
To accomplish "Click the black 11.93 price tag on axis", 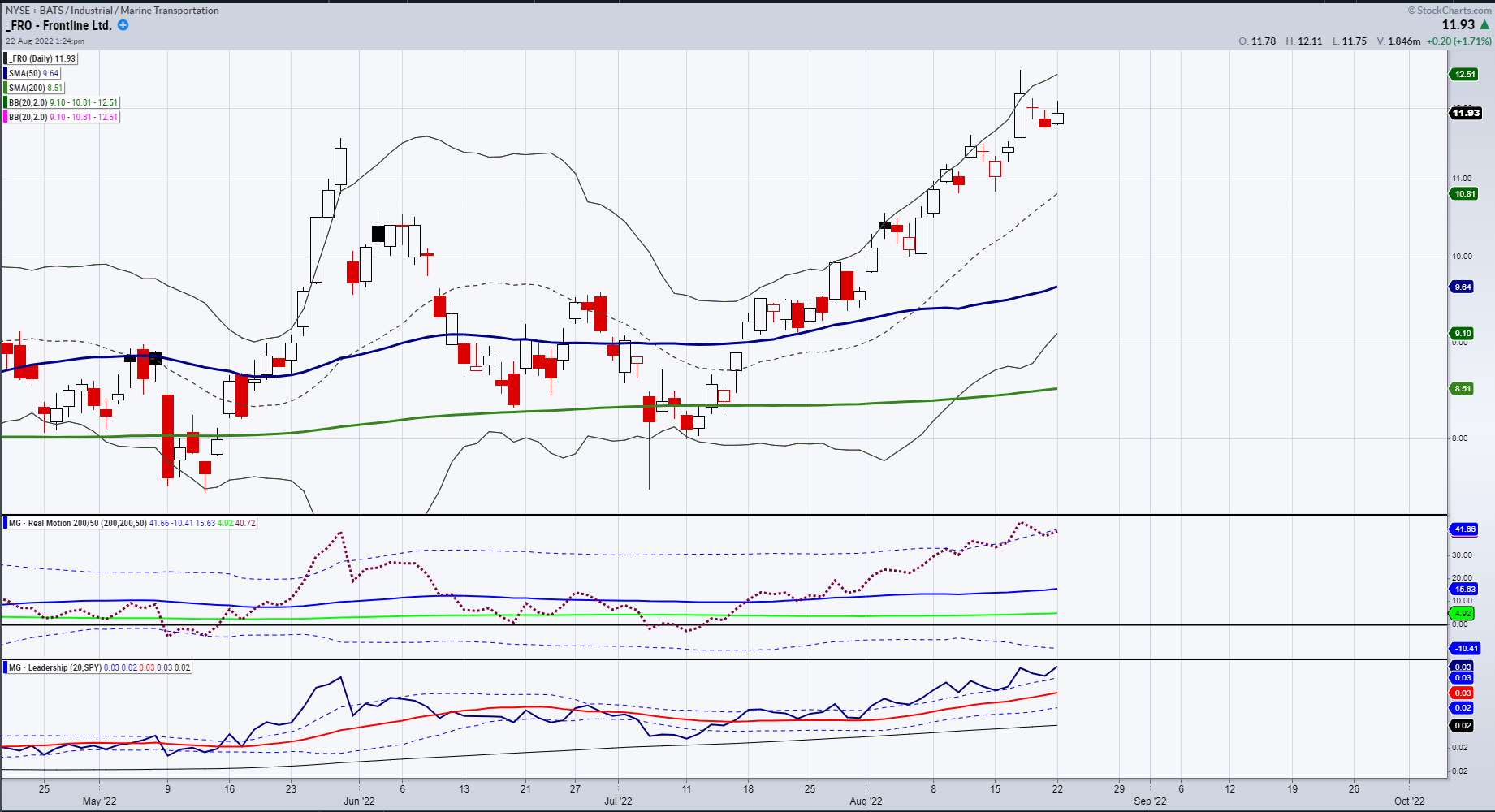I will click(x=1466, y=113).
